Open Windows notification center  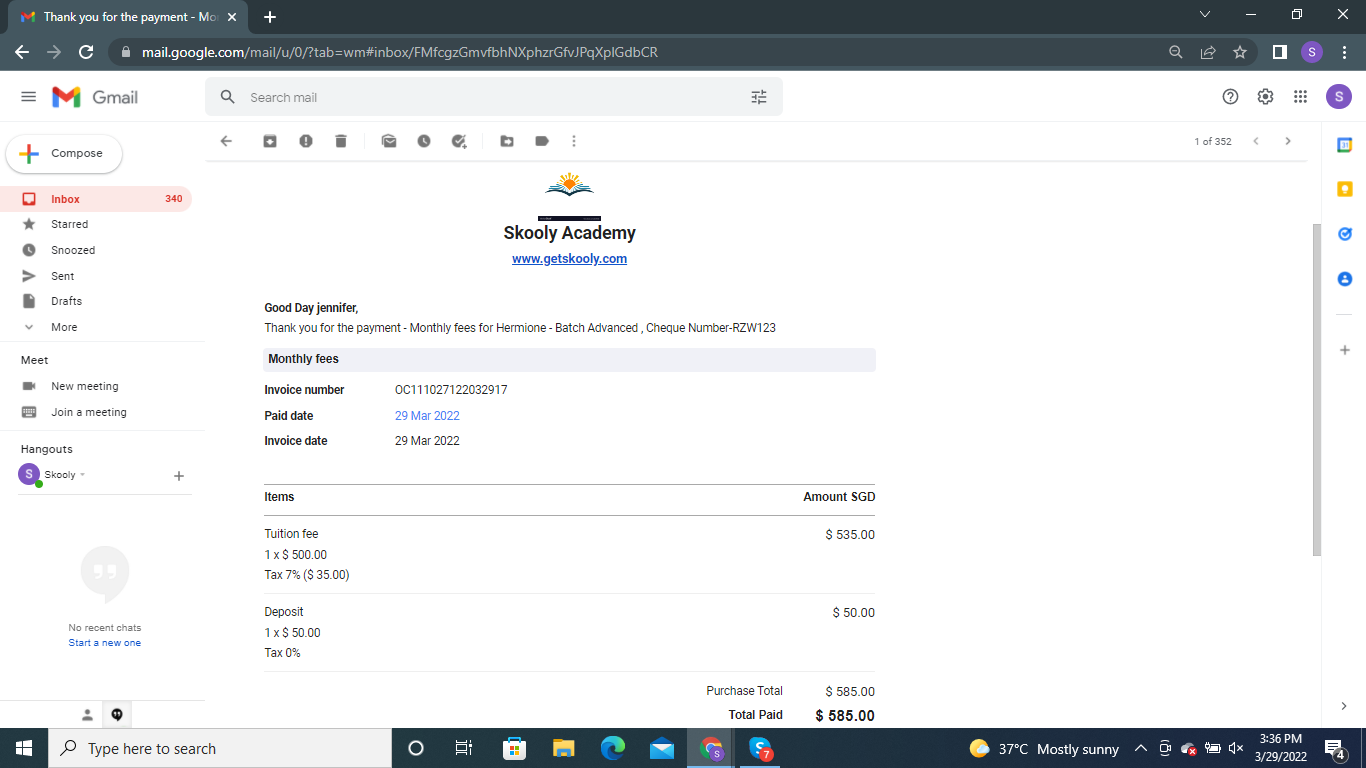point(1335,748)
